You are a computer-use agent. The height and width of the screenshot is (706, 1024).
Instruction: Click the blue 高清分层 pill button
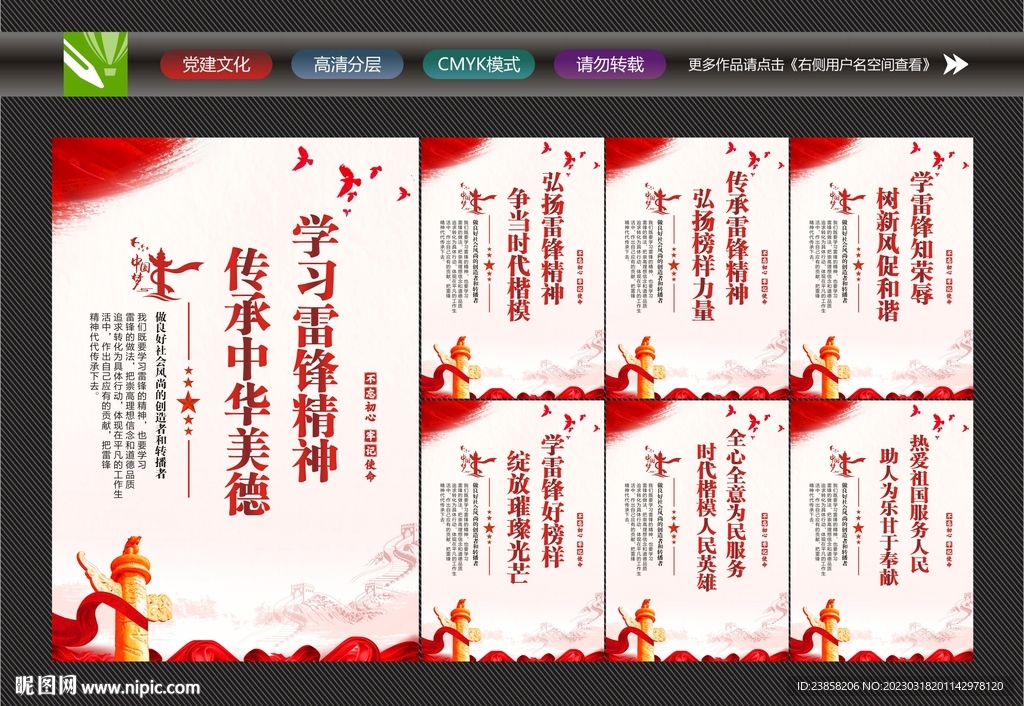point(347,65)
